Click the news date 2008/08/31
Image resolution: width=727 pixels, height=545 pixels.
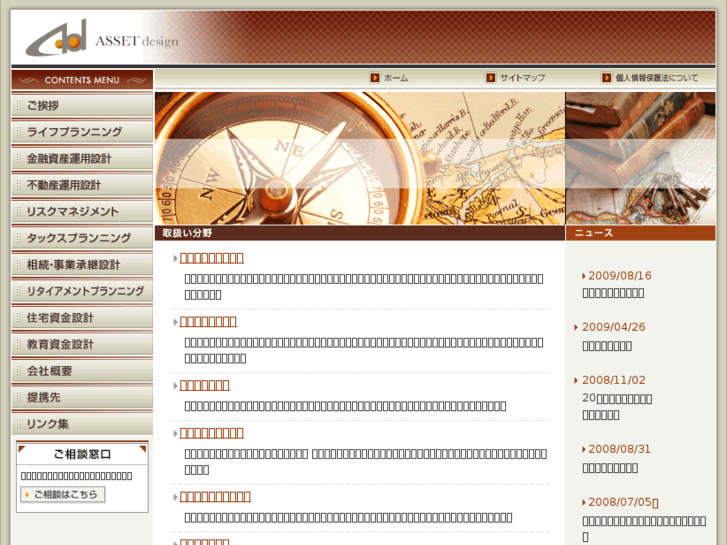pos(619,449)
